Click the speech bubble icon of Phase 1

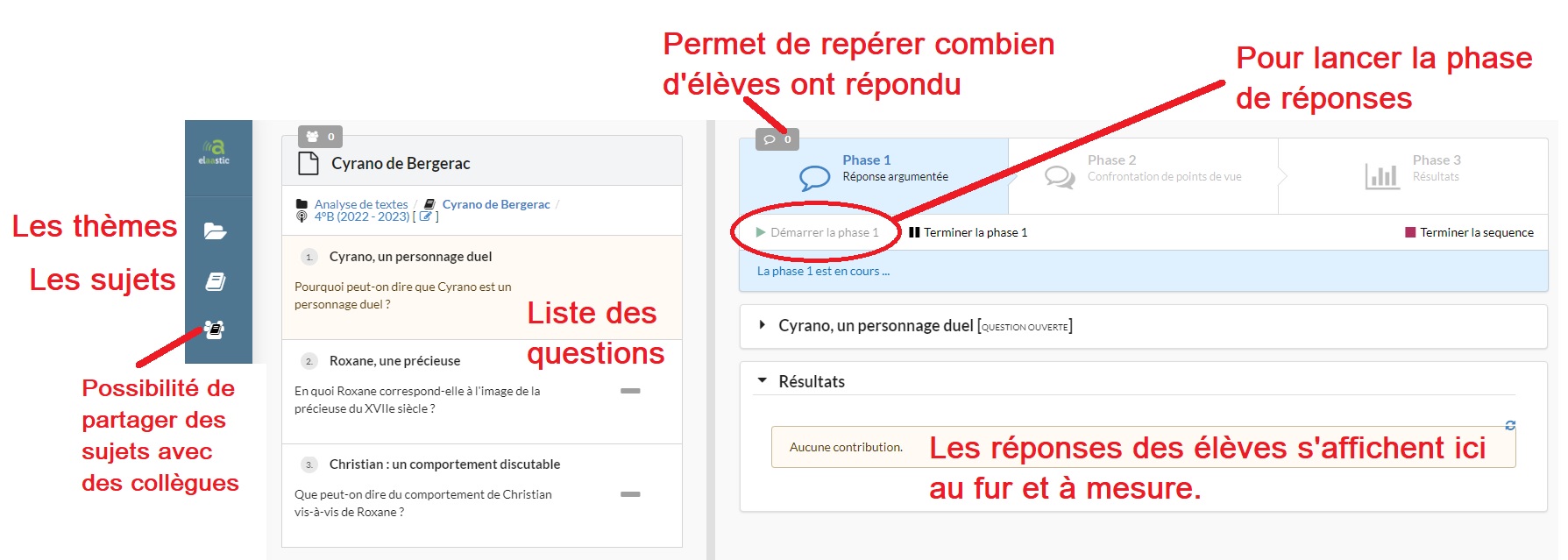point(814,178)
